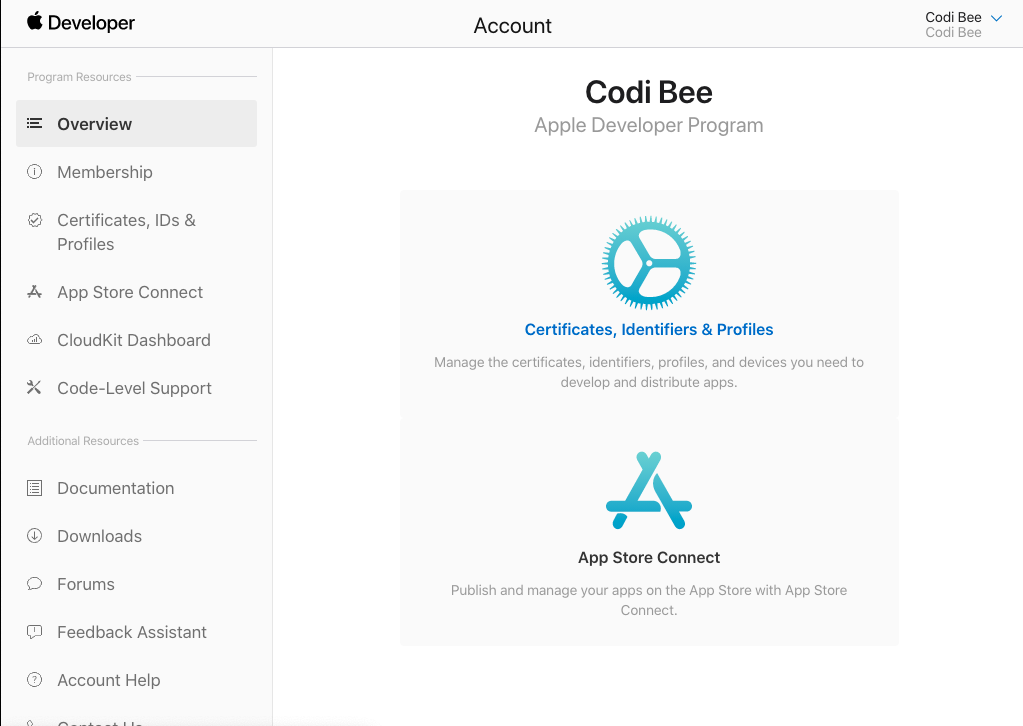Click the Documentation sidebar icon
Viewport: 1023px width, 726px height.
click(x=35, y=487)
